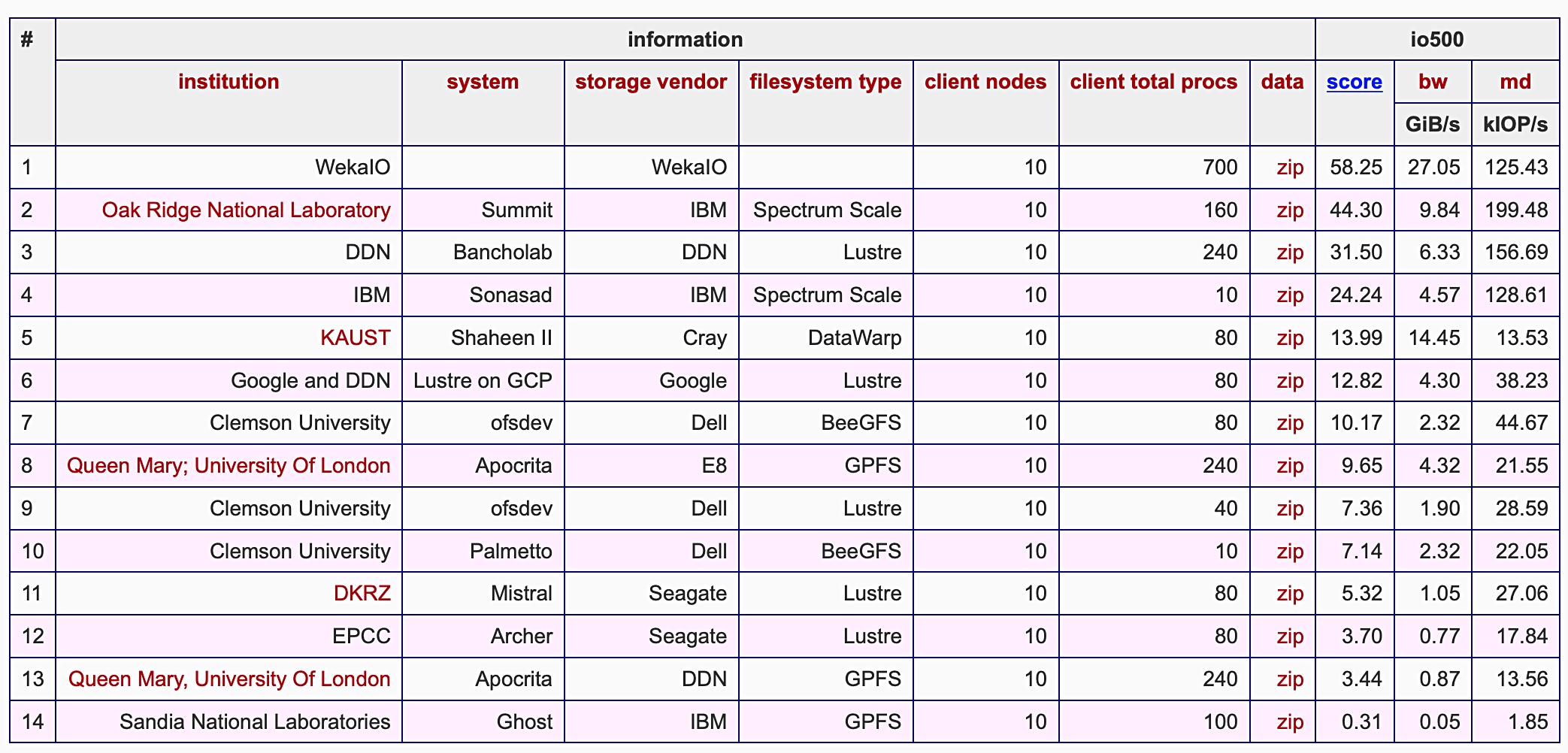This screenshot has height=753, width=1568.
Task: Download zip for Archer row
Action: tap(1290, 637)
